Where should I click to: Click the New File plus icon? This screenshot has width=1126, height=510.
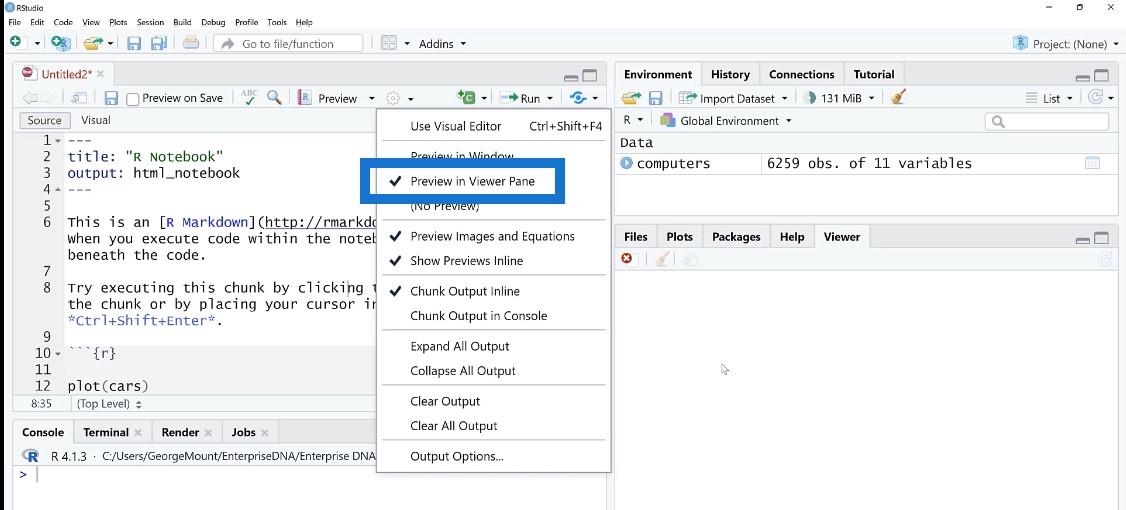(x=15, y=43)
